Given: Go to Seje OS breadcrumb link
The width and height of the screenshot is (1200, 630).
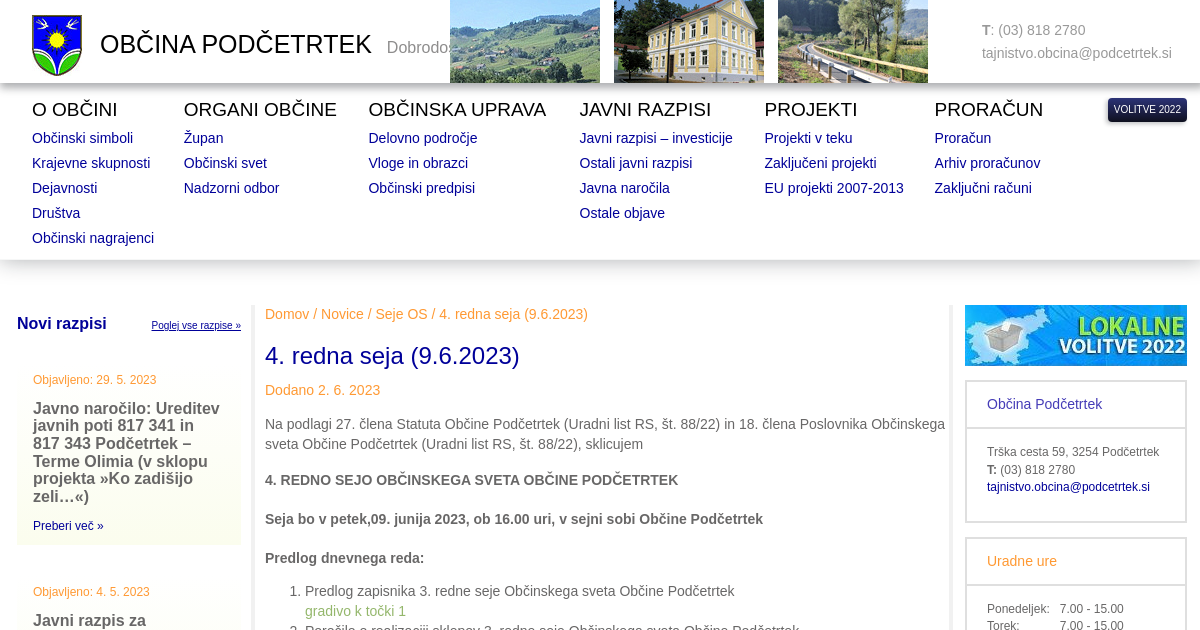Looking at the screenshot, I should (x=401, y=314).
